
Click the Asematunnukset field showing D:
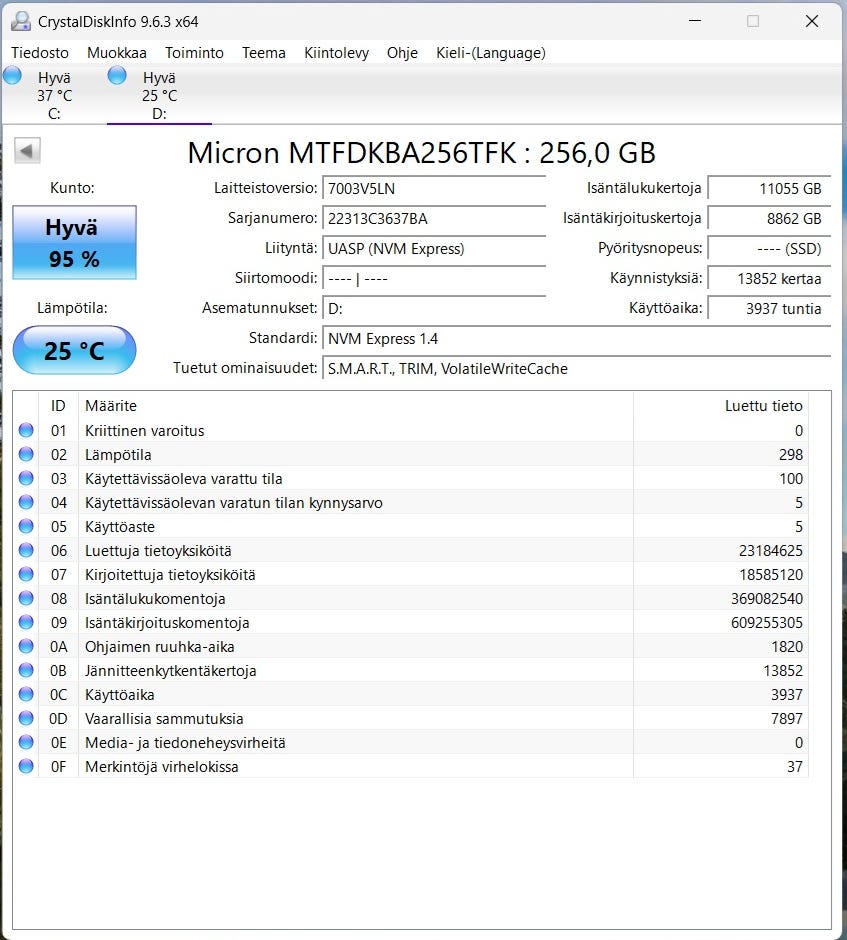point(434,308)
